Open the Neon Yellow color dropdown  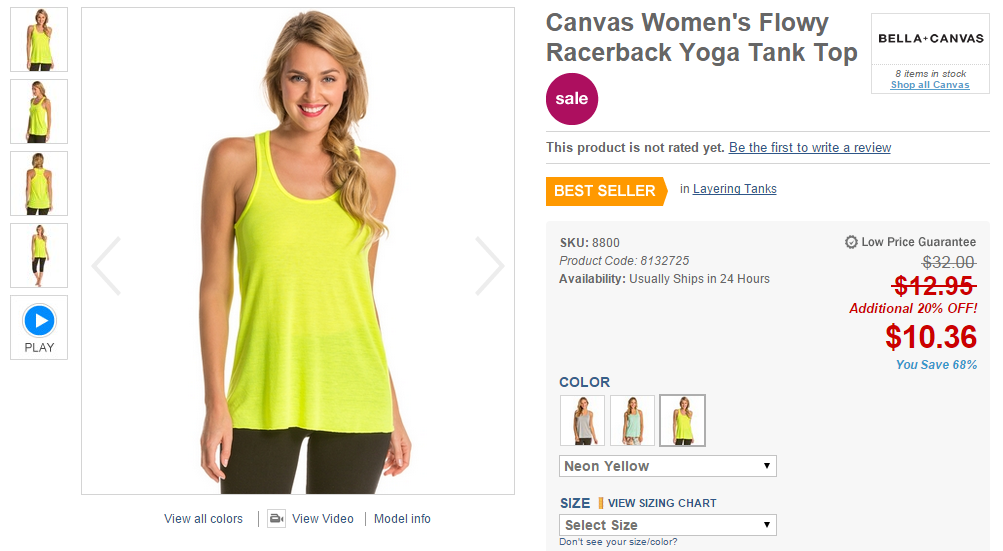click(x=668, y=466)
